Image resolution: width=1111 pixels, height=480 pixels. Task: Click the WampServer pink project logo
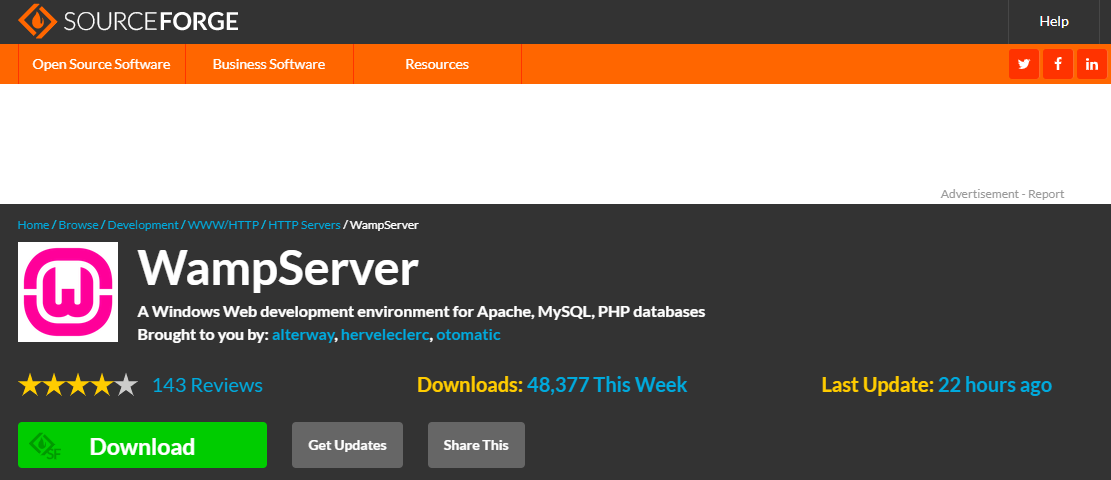coord(68,292)
